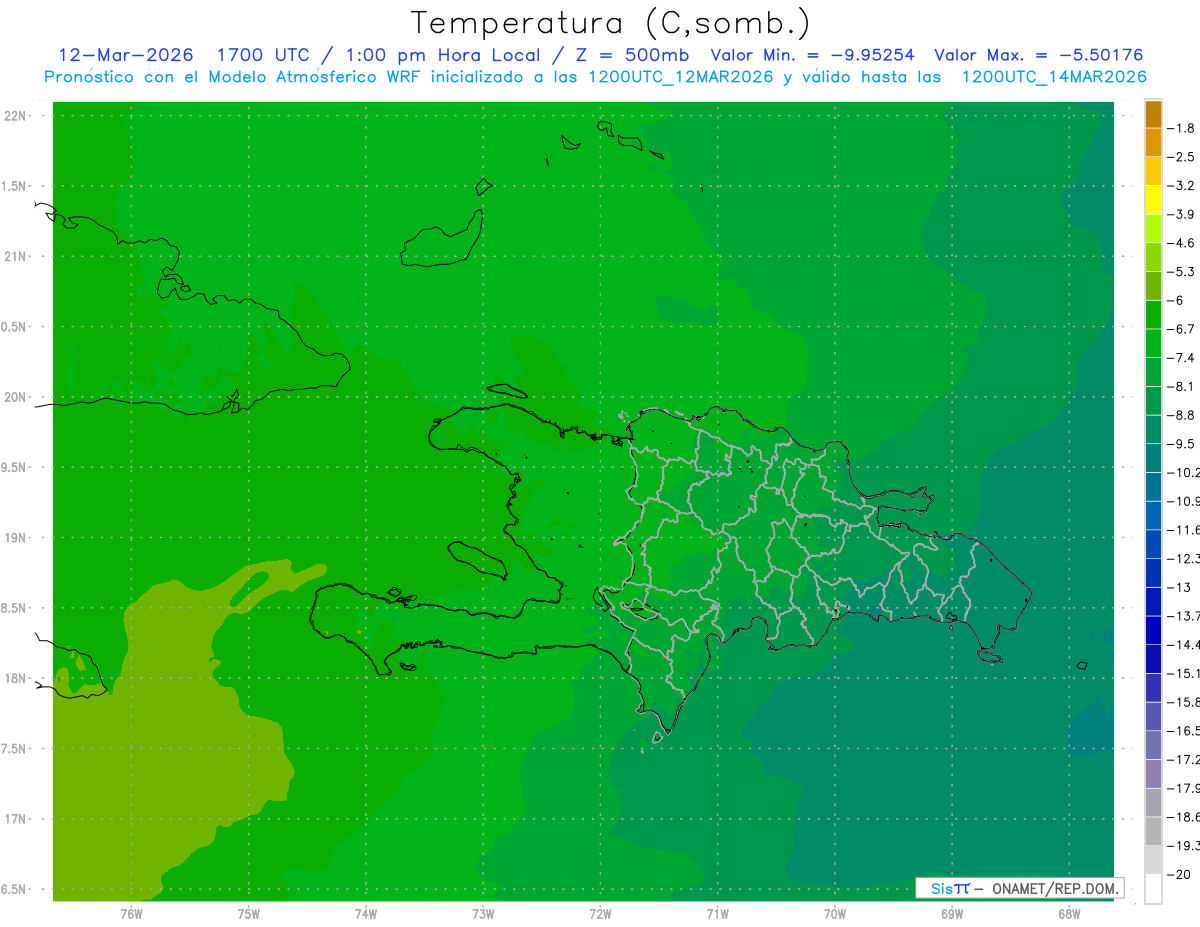Click the "18N" latitude label
This screenshot has height=927, width=1200.
coord(15,678)
